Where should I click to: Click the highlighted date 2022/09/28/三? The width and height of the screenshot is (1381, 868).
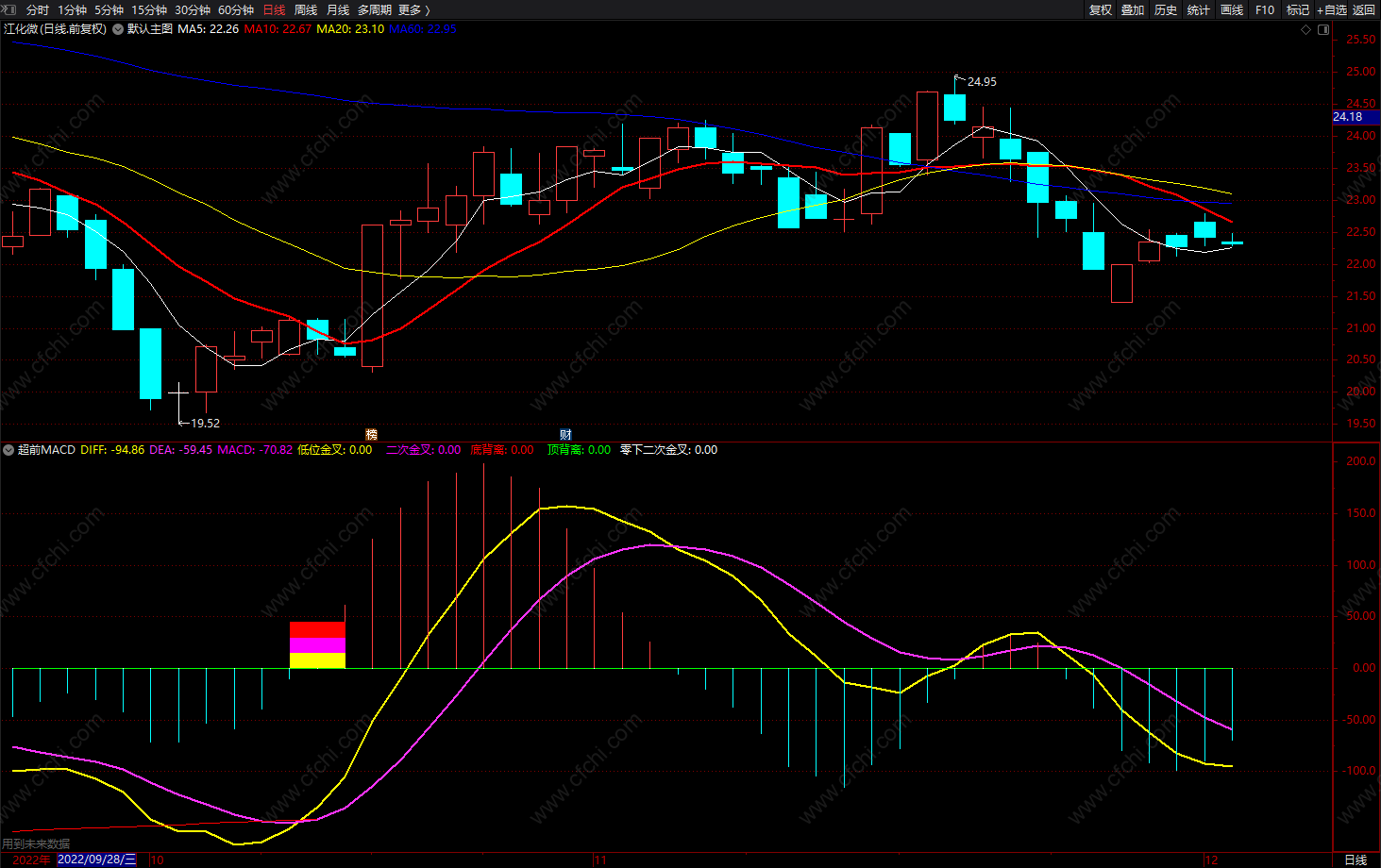97,860
